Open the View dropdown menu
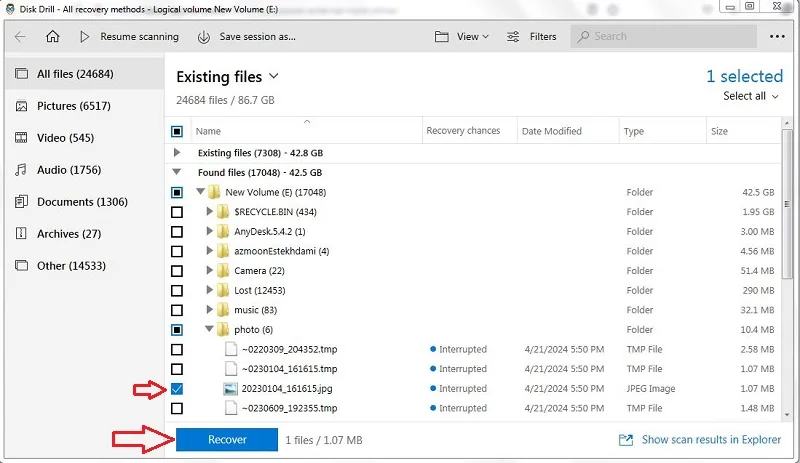 tap(462, 36)
